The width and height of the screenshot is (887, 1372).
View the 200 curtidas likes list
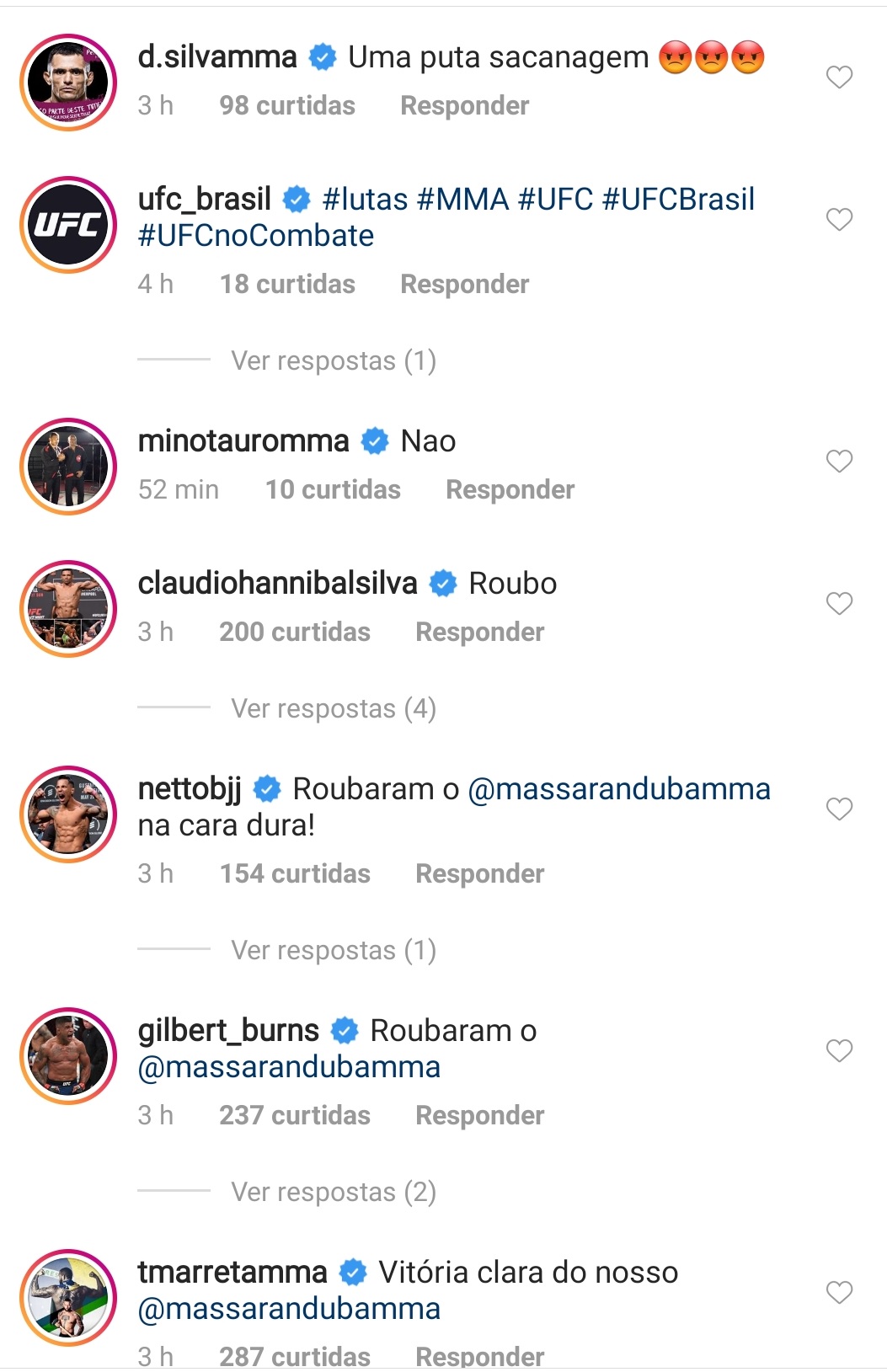click(x=295, y=633)
